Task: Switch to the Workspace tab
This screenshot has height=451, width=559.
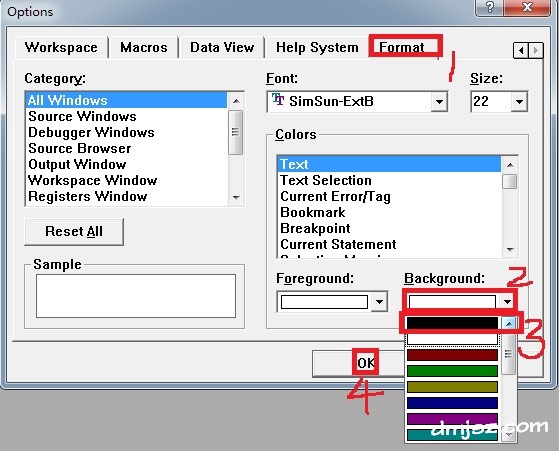Action: 61,47
